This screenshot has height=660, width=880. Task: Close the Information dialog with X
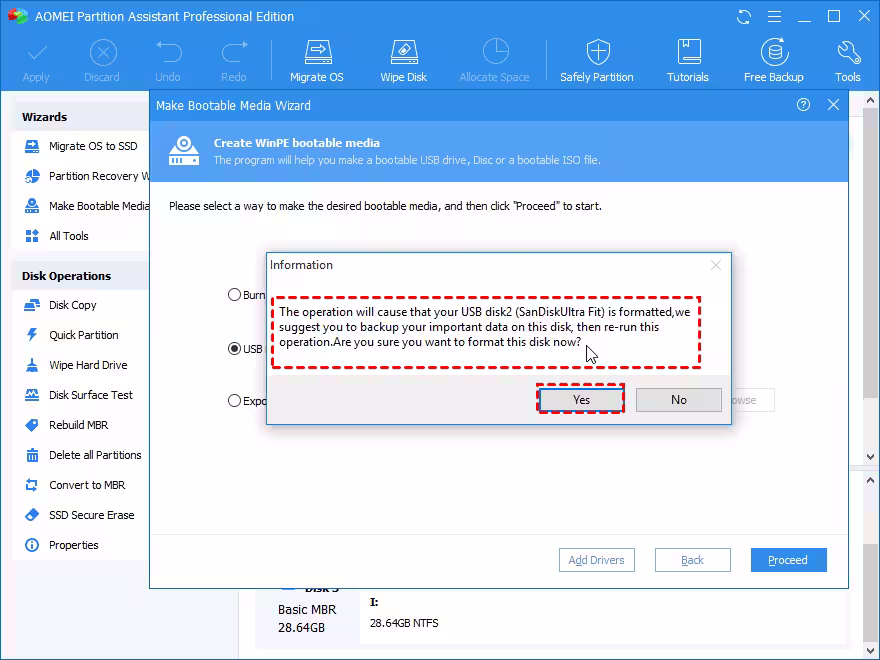(716, 265)
